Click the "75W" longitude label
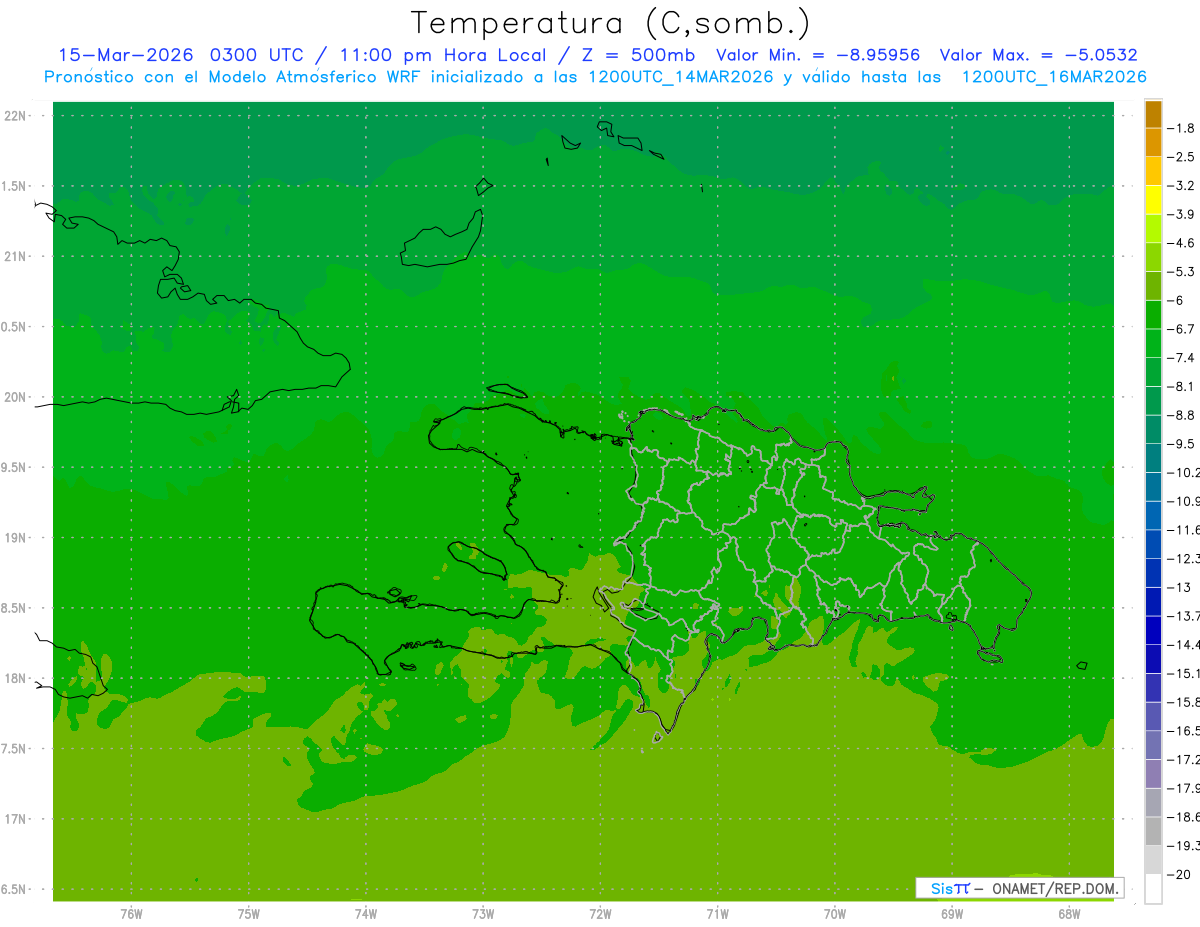Image resolution: width=1200 pixels, height=927 pixels. coord(249,914)
